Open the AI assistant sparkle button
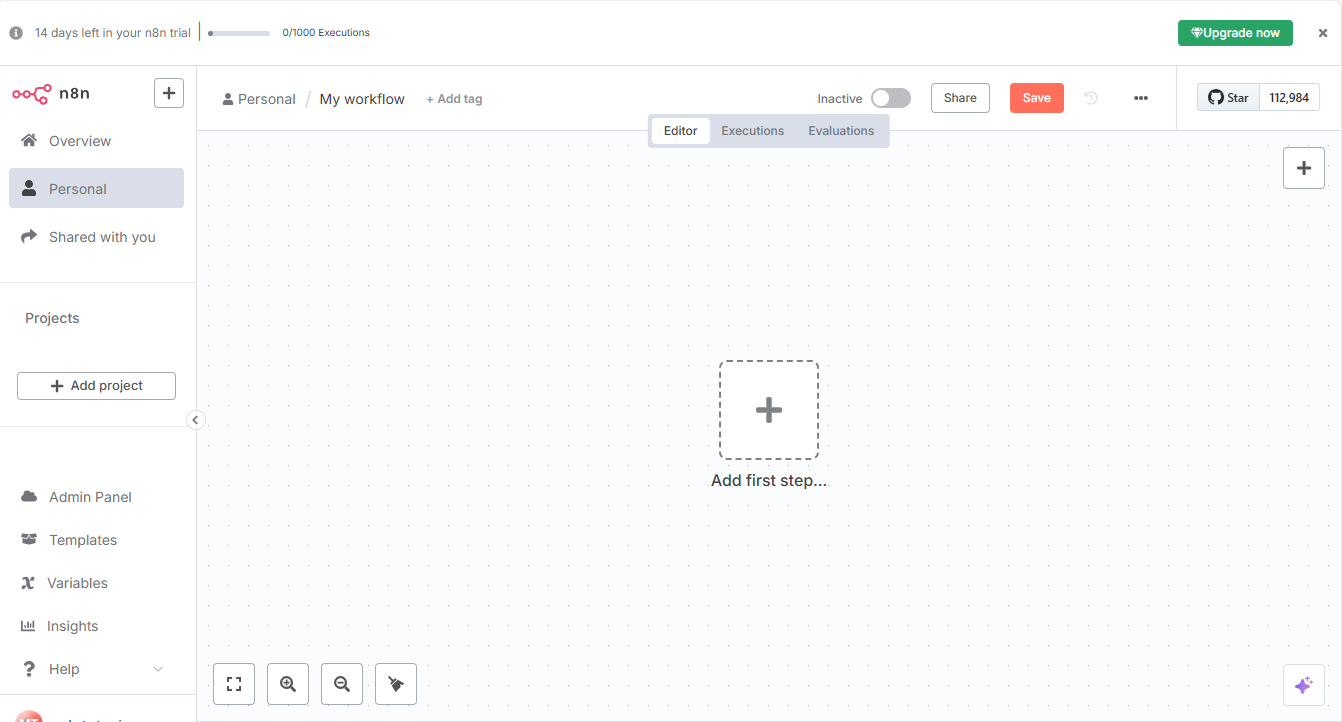 tap(1304, 685)
